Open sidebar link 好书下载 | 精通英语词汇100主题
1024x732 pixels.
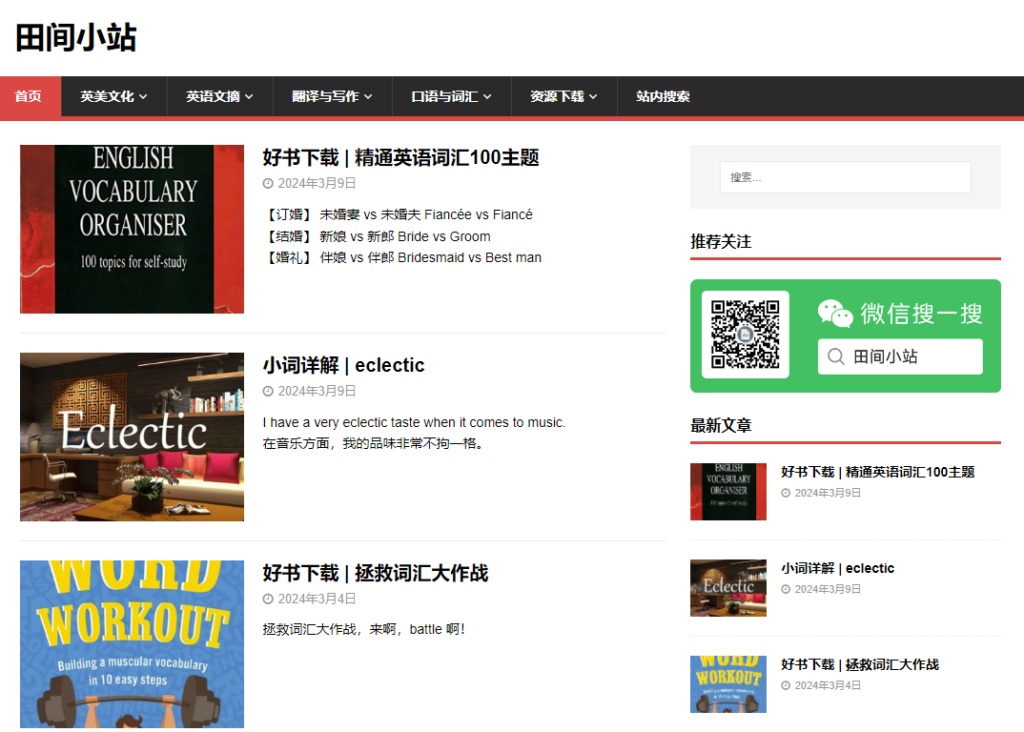pyautogui.click(x=878, y=472)
